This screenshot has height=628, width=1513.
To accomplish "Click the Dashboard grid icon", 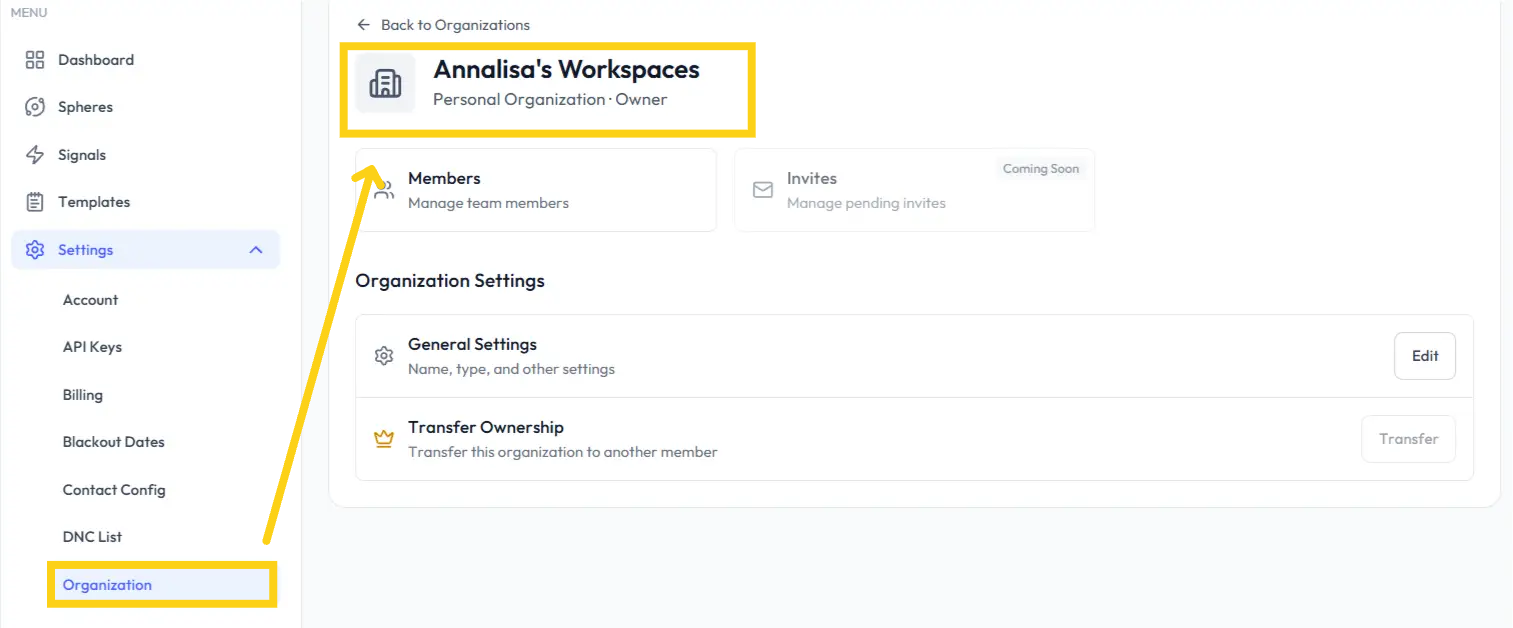I will (x=35, y=60).
